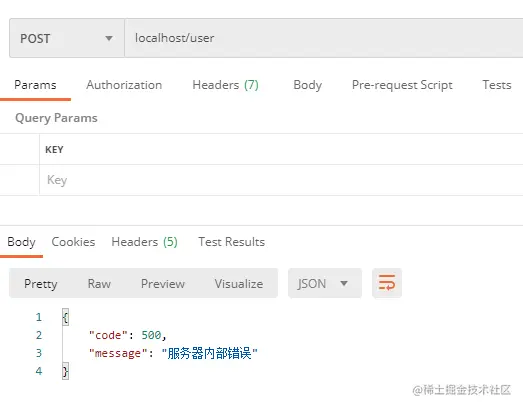Select the Preview view button
Image resolution: width=523 pixels, height=408 pixels.
[163, 284]
